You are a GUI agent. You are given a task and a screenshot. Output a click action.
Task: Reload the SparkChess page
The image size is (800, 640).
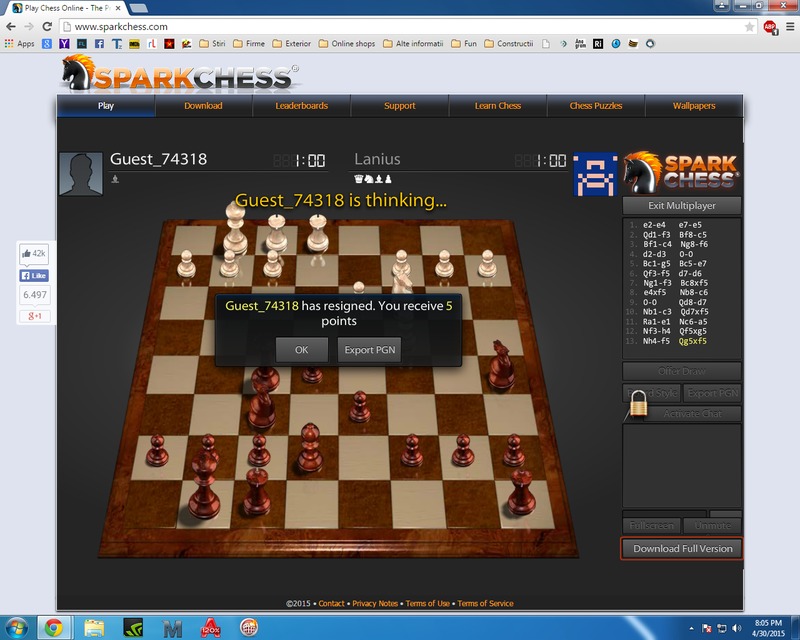pyautogui.click(x=47, y=27)
